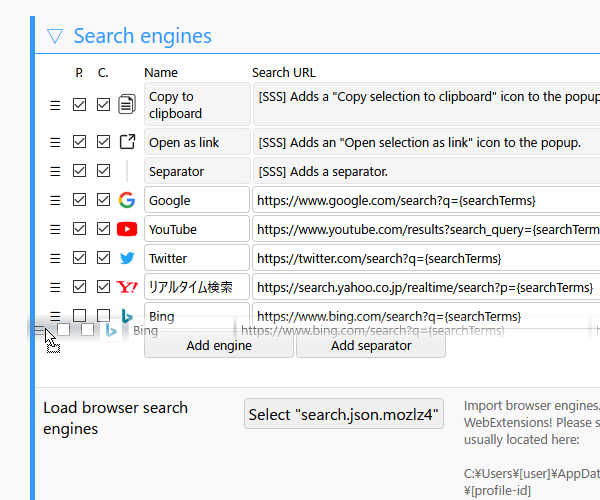Image resolution: width=600 pixels, height=500 pixels.
Task: Click the drag handle for Copy to clipboard row
Action: click(55, 105)
